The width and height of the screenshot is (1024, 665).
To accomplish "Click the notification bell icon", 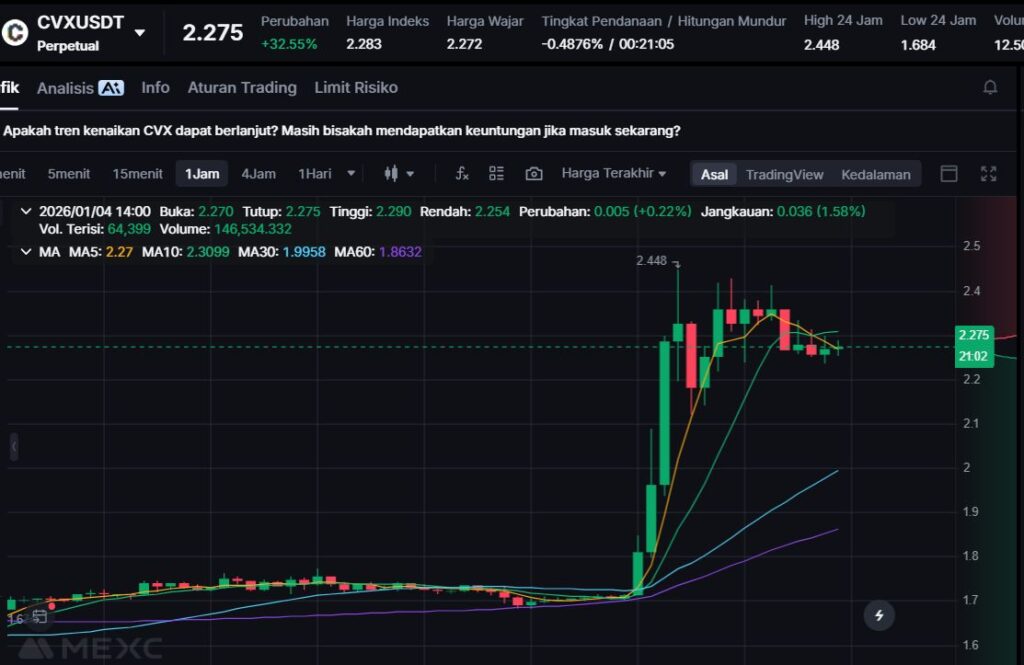I will pyautogui.click(x=990, y=88).
